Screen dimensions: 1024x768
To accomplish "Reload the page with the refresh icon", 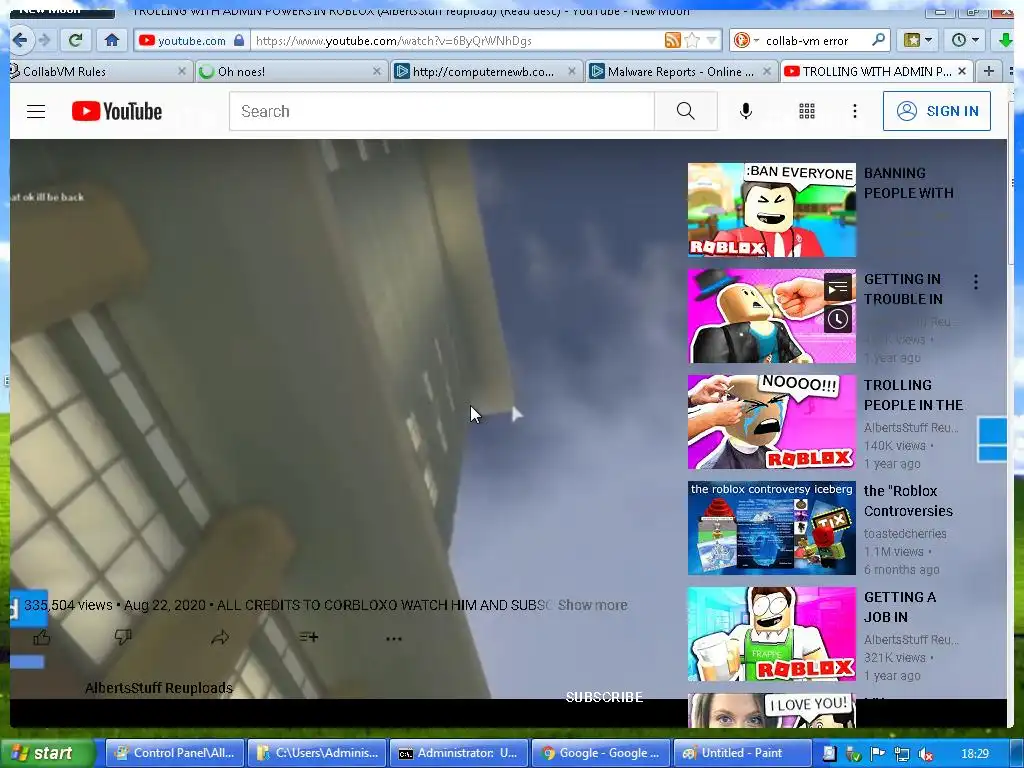I will click(x=75, y=40).
